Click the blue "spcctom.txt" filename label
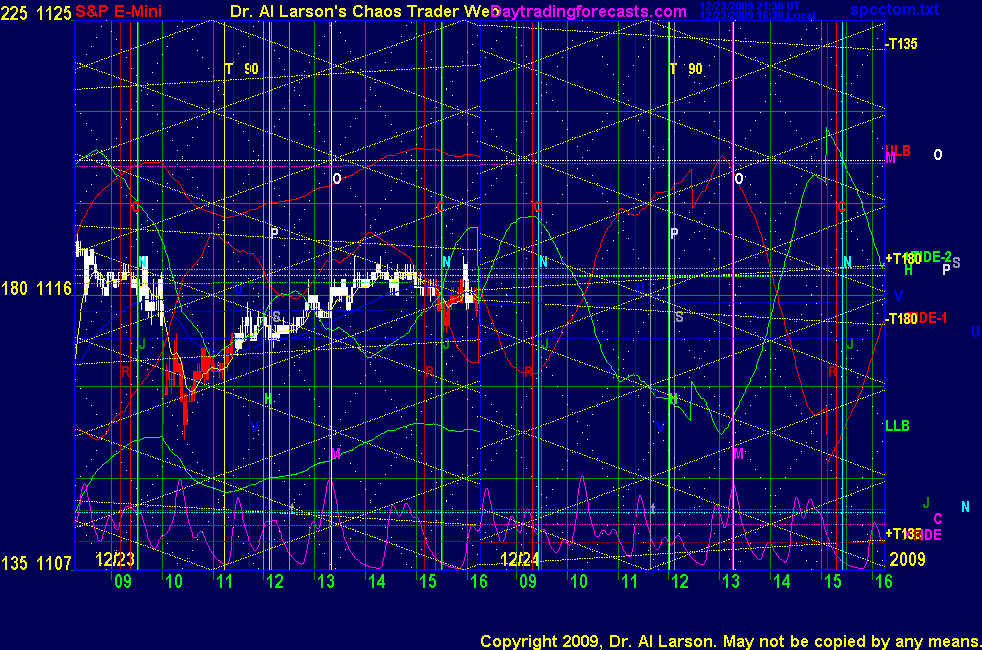Image resolution: width=982 pixels, height=650 pixels. pos(894,9)
